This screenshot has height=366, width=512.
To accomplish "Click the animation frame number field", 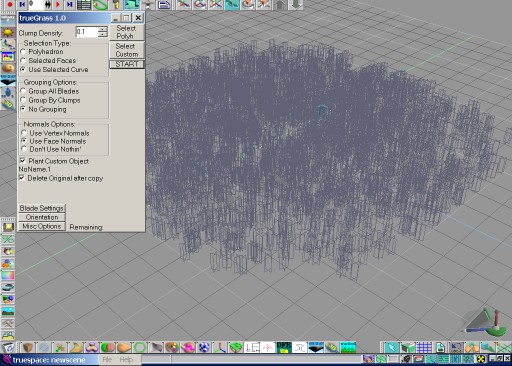I will (x=36, y=4).
